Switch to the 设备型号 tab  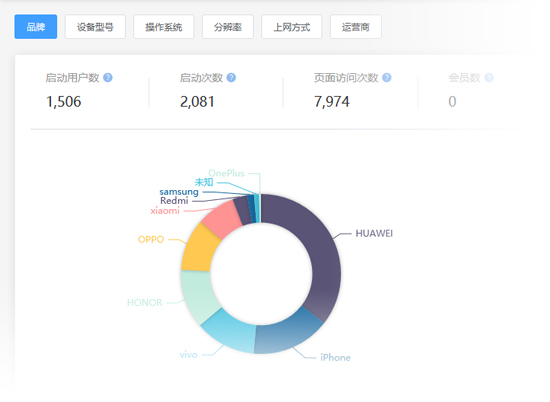pos(95,27)
